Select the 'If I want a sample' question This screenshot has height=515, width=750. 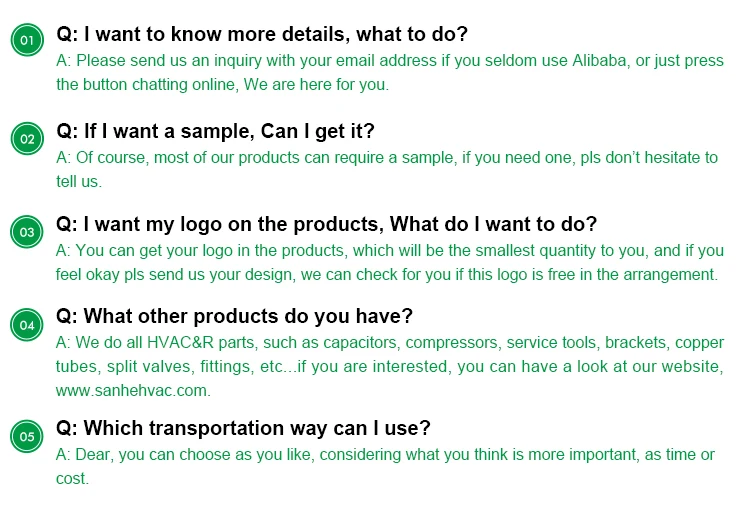(x=215, y=132)
